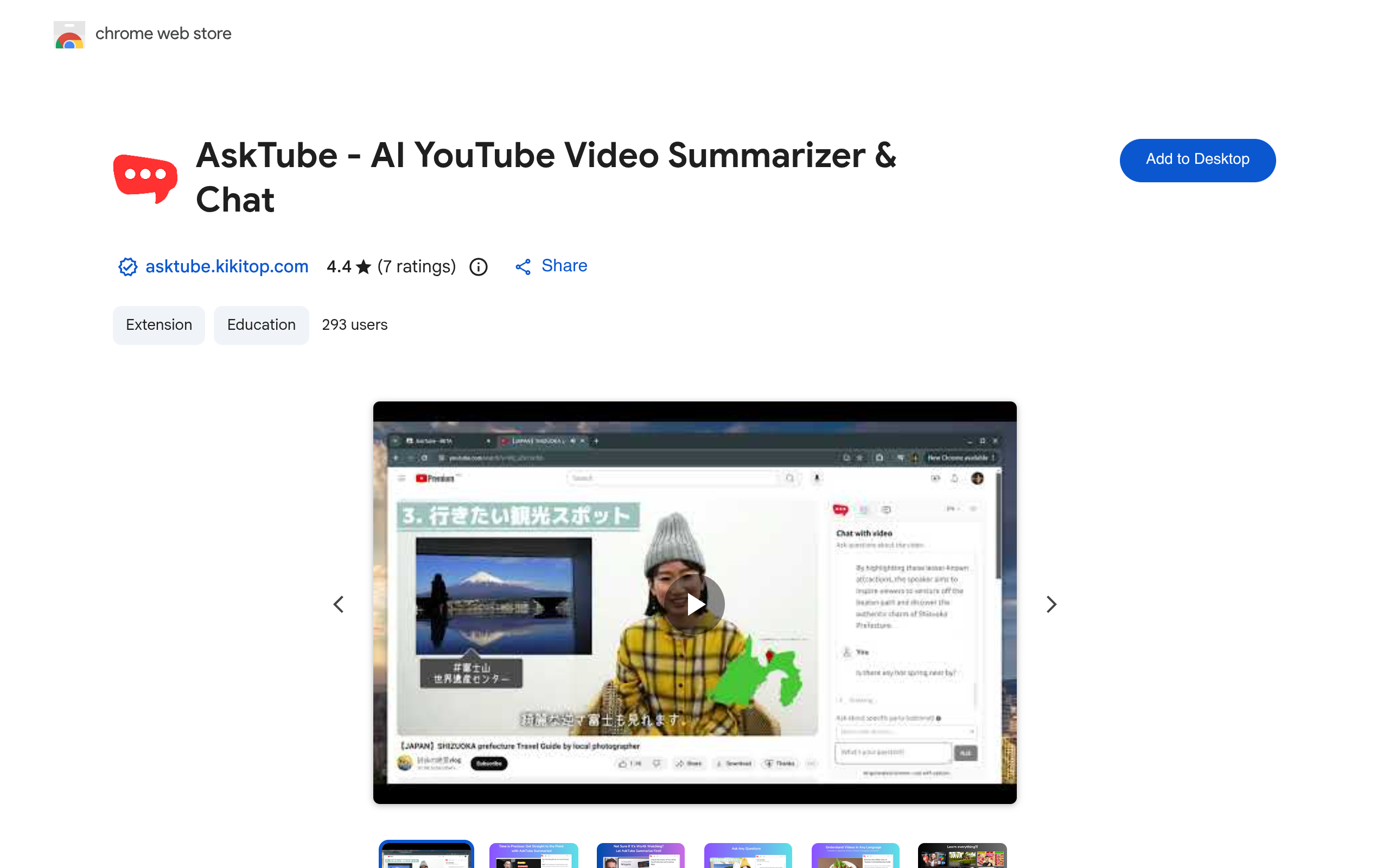The height and width of the screenshot is (868, 1389).
Task: Click the 293 users text
Action: click(355, 325)
